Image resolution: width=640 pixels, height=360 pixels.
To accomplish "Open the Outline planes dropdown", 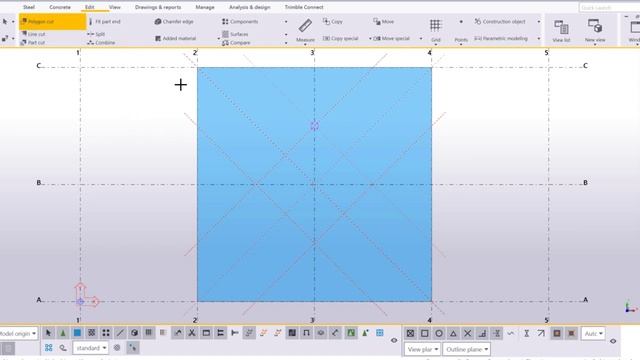I will point(467,349).
